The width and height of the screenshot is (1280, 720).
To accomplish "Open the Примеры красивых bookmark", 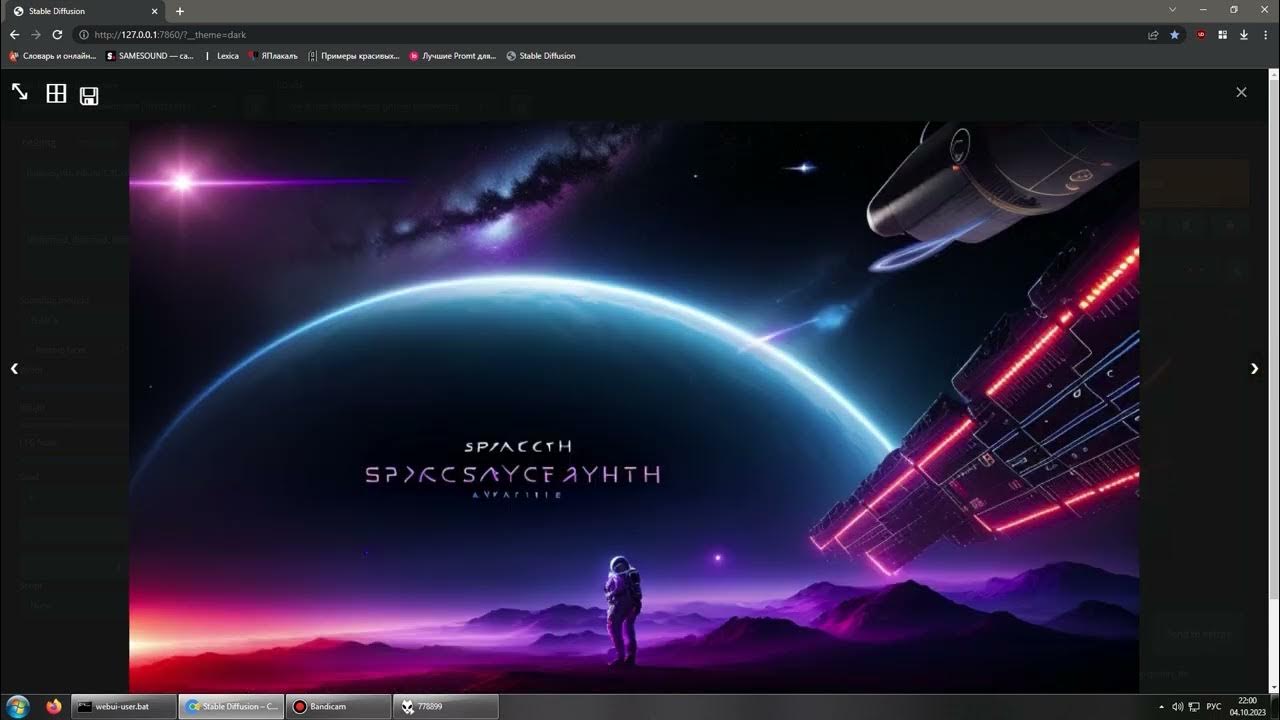I will click(354, 56).
